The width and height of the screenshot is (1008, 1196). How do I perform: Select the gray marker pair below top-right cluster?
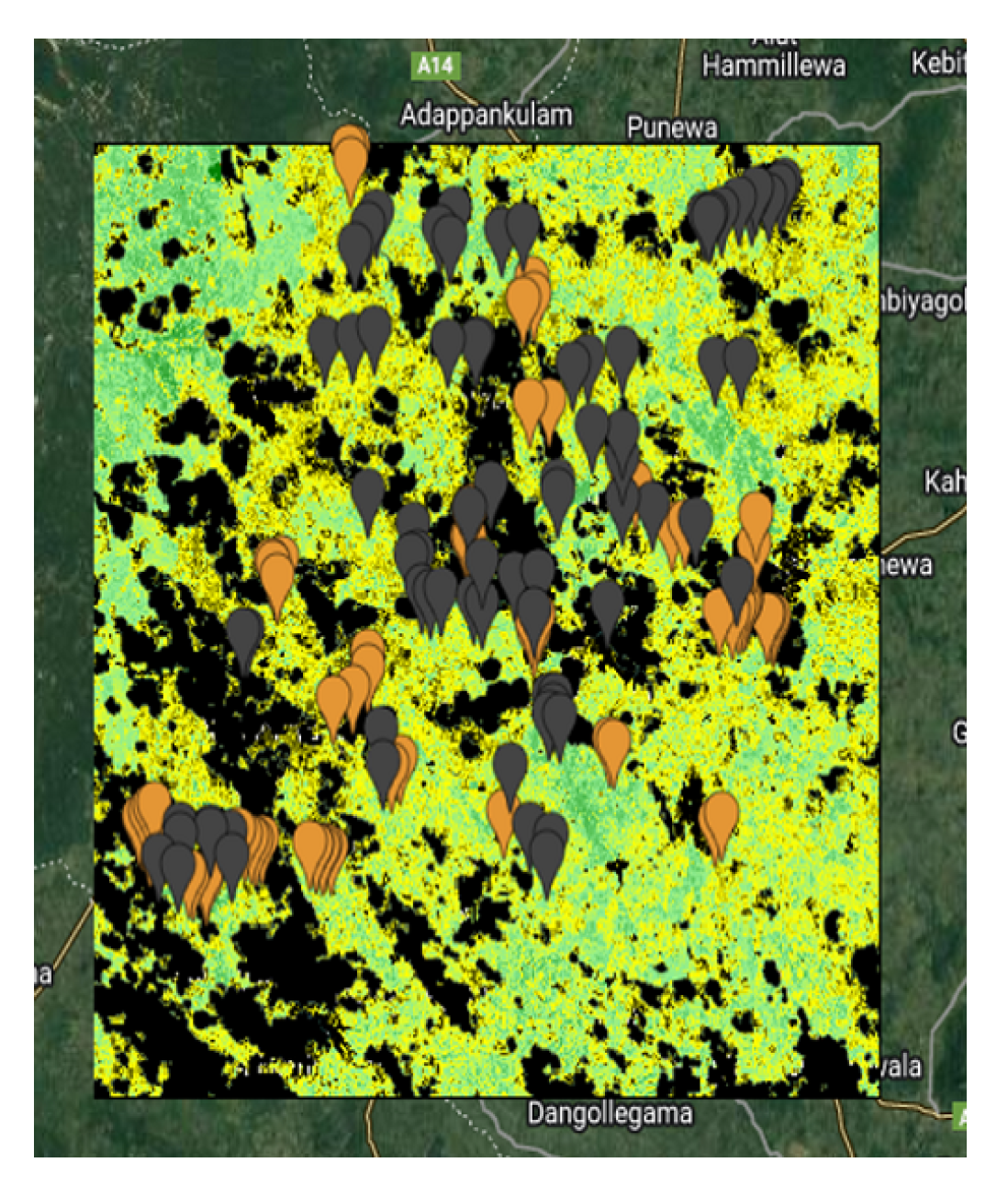tap(727, 363)
